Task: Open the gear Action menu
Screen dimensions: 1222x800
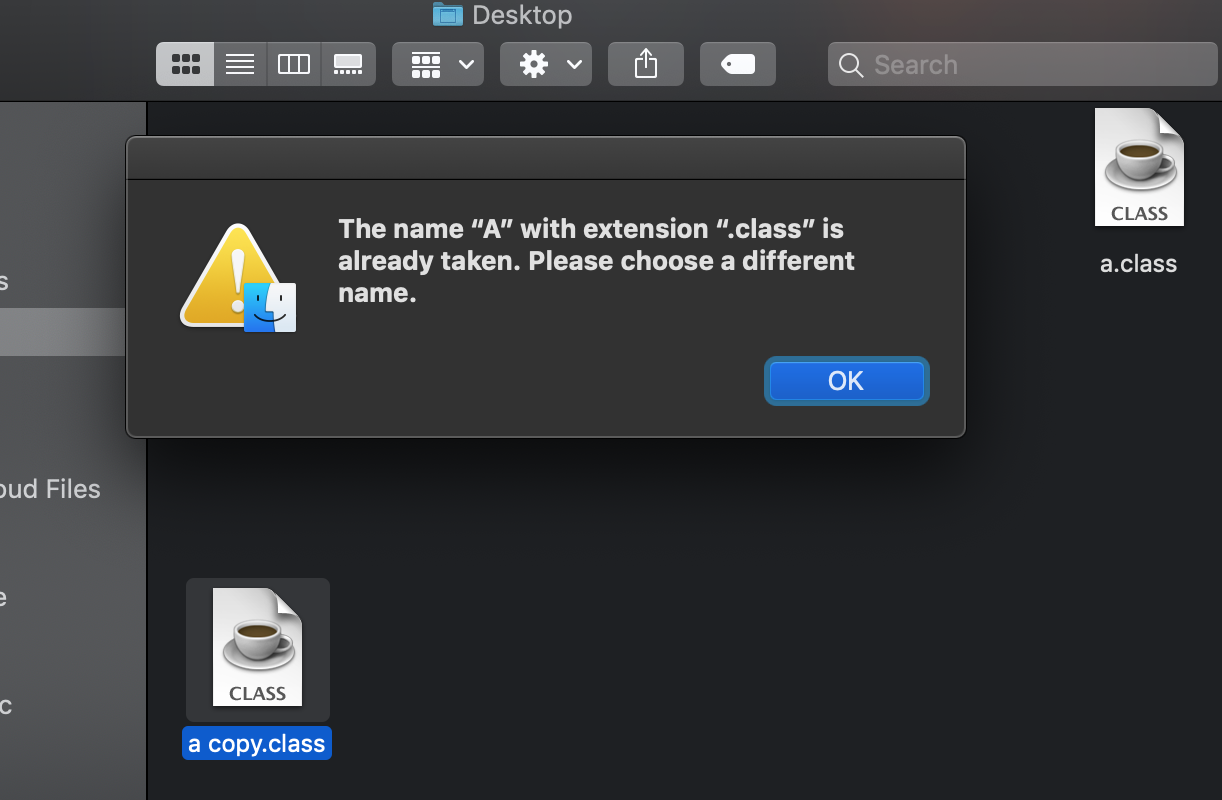Action: (x=546, y=65)
